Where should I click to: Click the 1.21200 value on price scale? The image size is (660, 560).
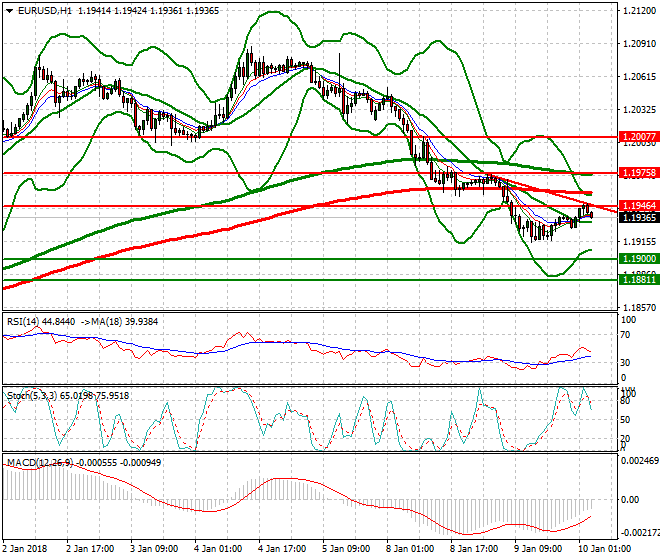tap(634, 11)
